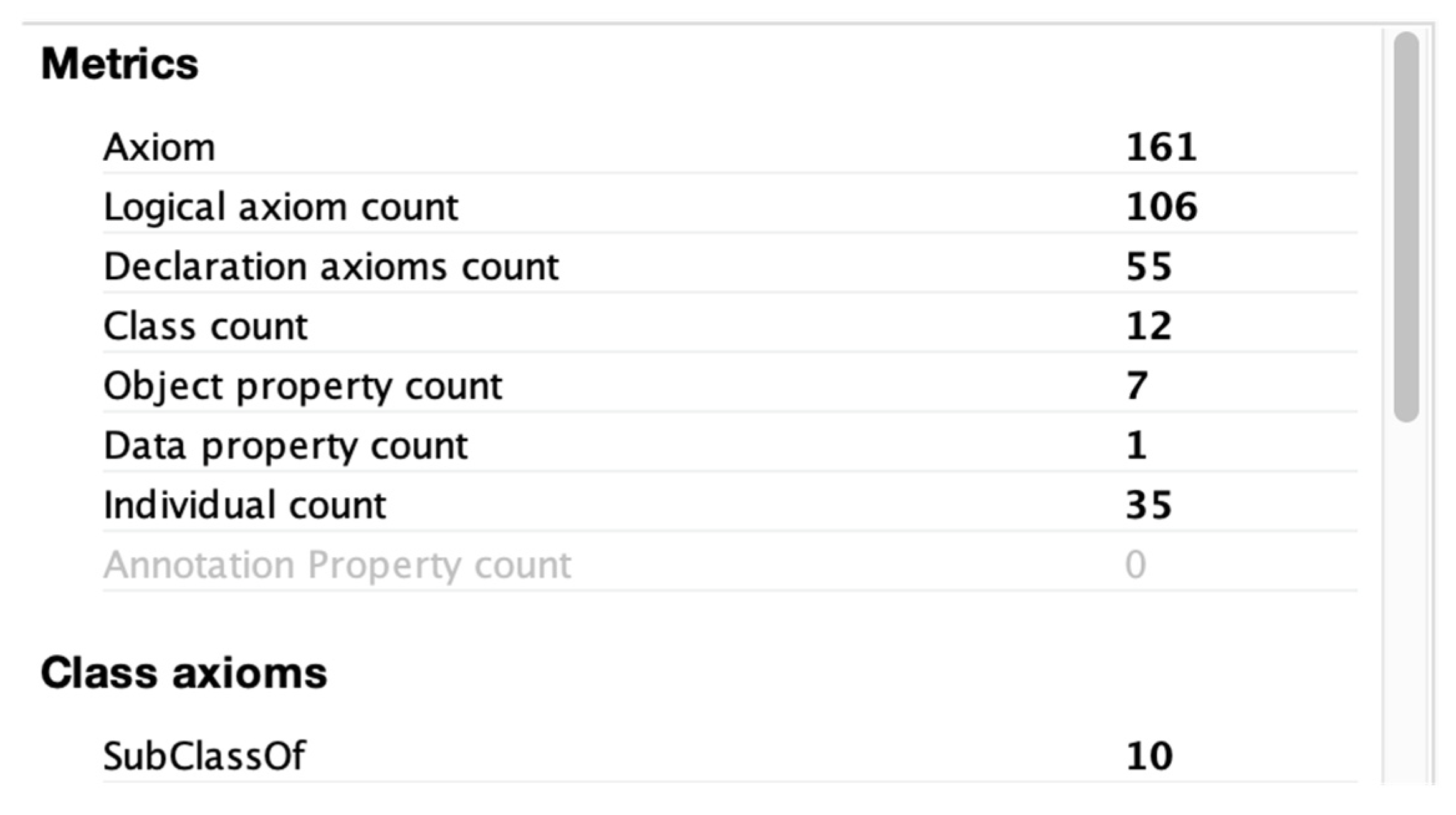
Task: Select the Object property count label
Action: [x=303, y=386]
